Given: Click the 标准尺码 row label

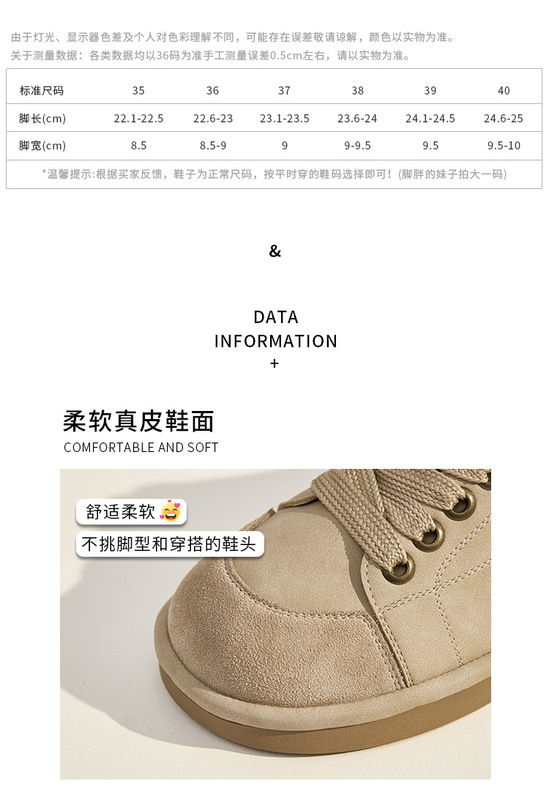Looking at the screenshot, I should [x=41, y=90].
